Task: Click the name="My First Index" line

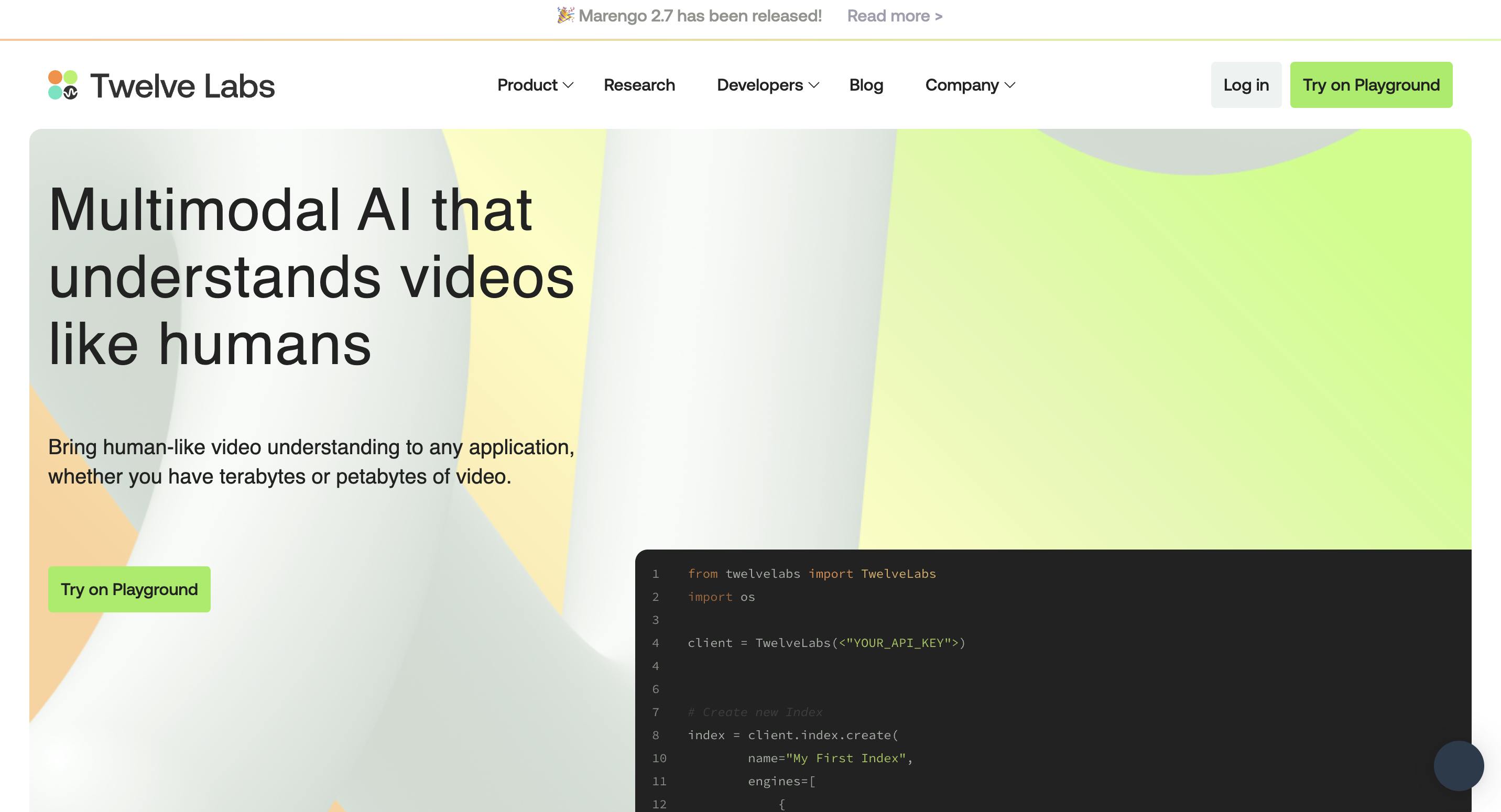Action: point(830,759)
